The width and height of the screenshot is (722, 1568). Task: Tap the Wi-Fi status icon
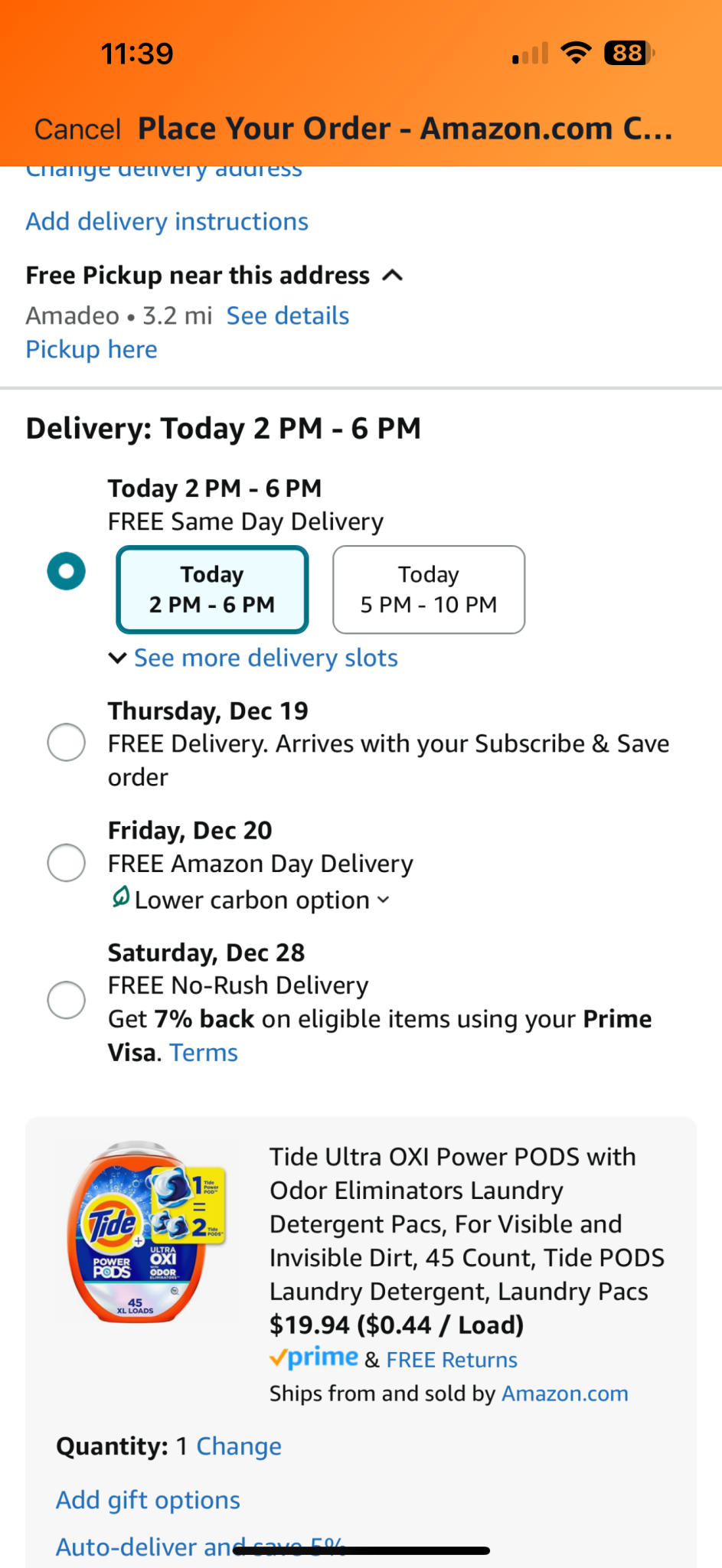pyautogui.click(x=576, y=53)
